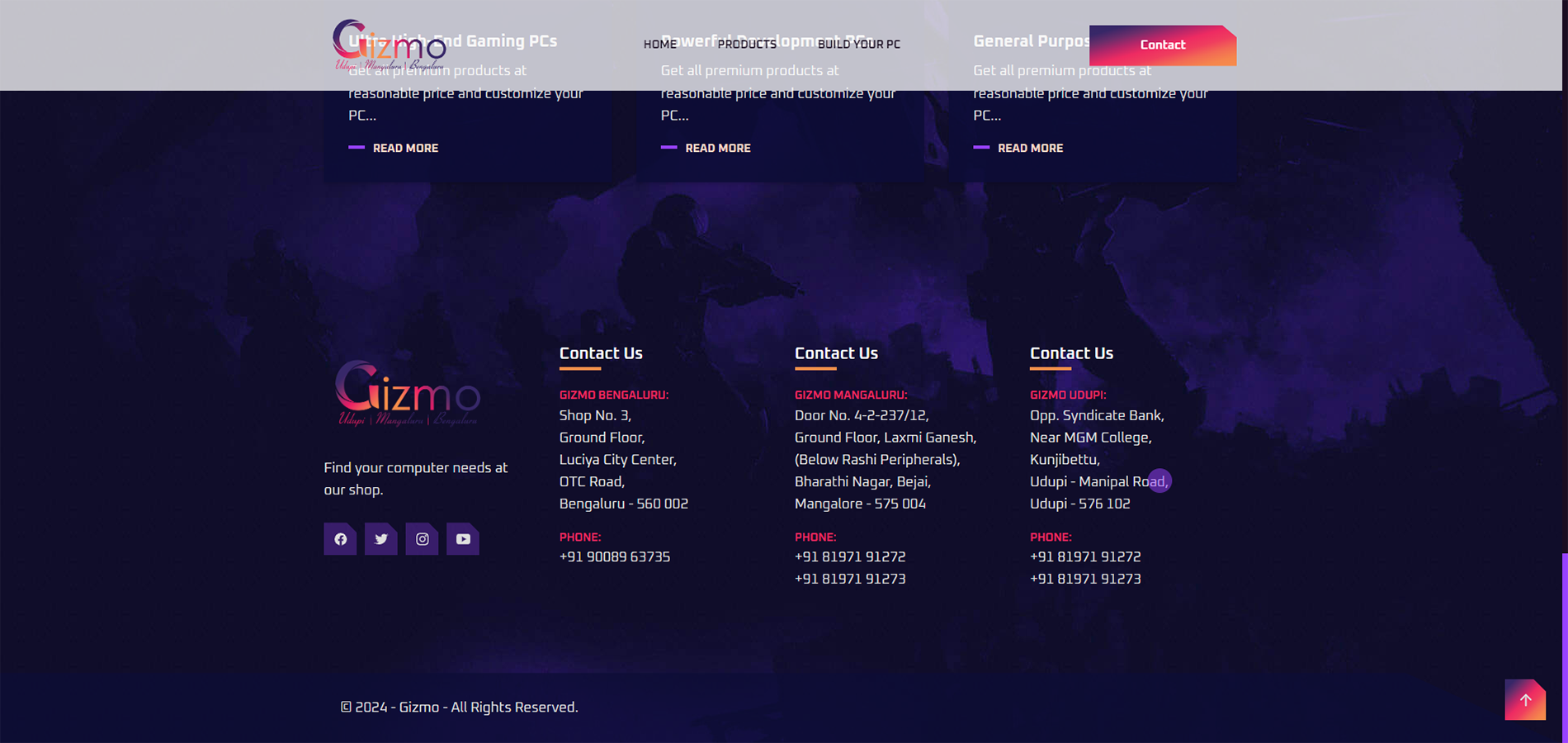Open the PRODUCTS menu item
This screenshot has height=743, width=1568.
tap(747, 45)
